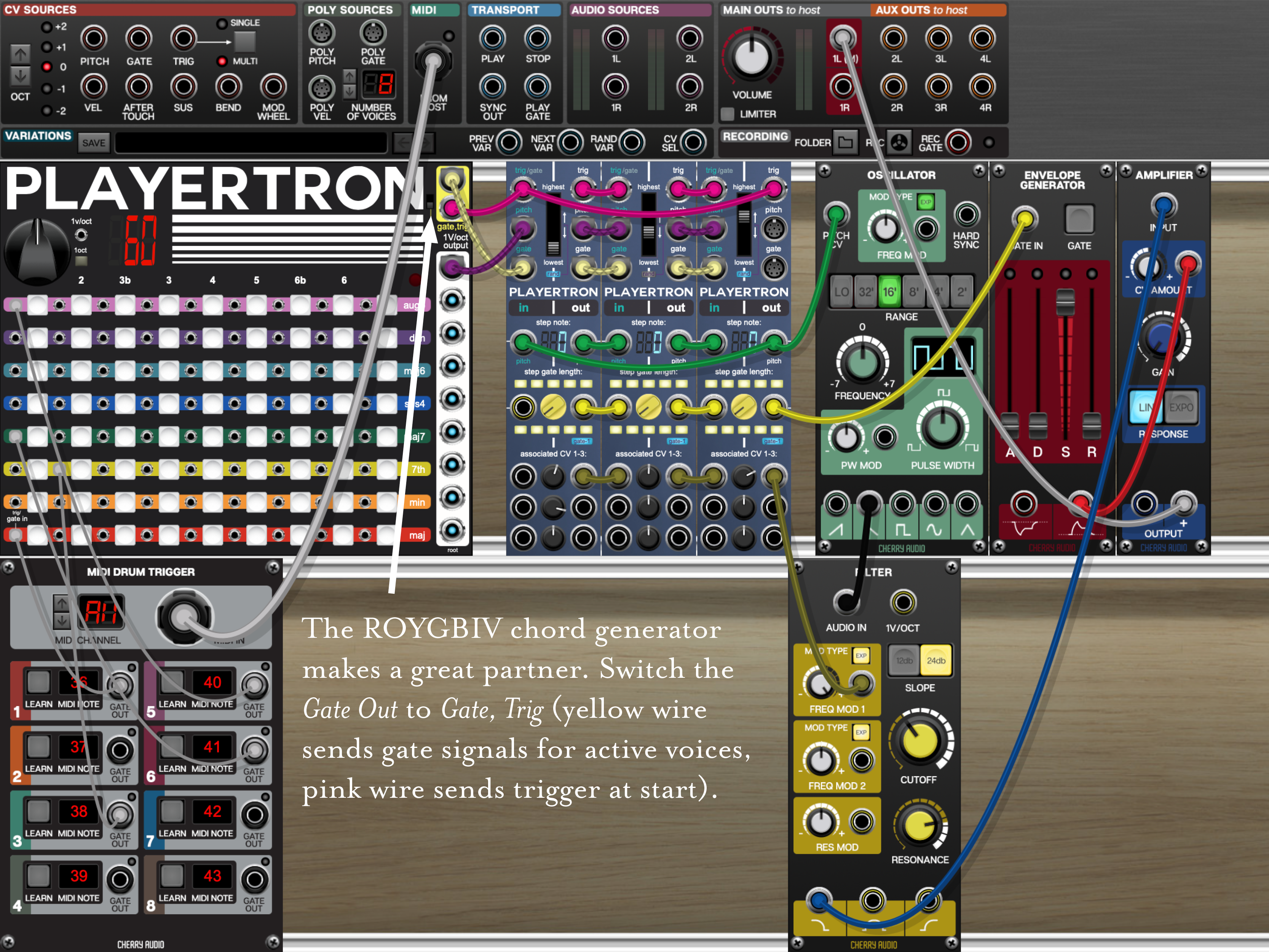Enable the master LIMITER checkbox
Image resolution: width=1269 pixels, height=952 pixels.
tap(728, 113)
